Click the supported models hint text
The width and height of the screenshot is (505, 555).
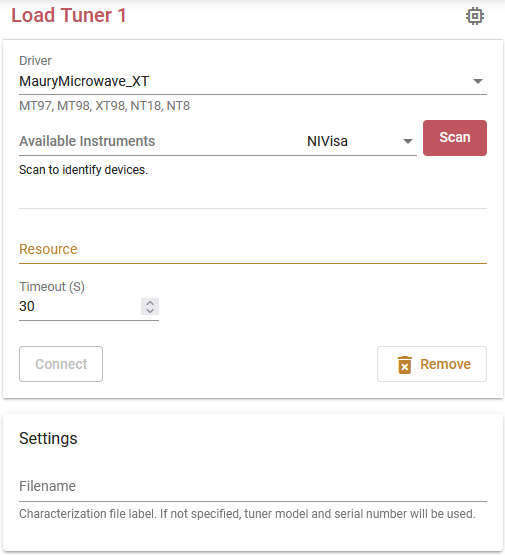coord(104,106)
